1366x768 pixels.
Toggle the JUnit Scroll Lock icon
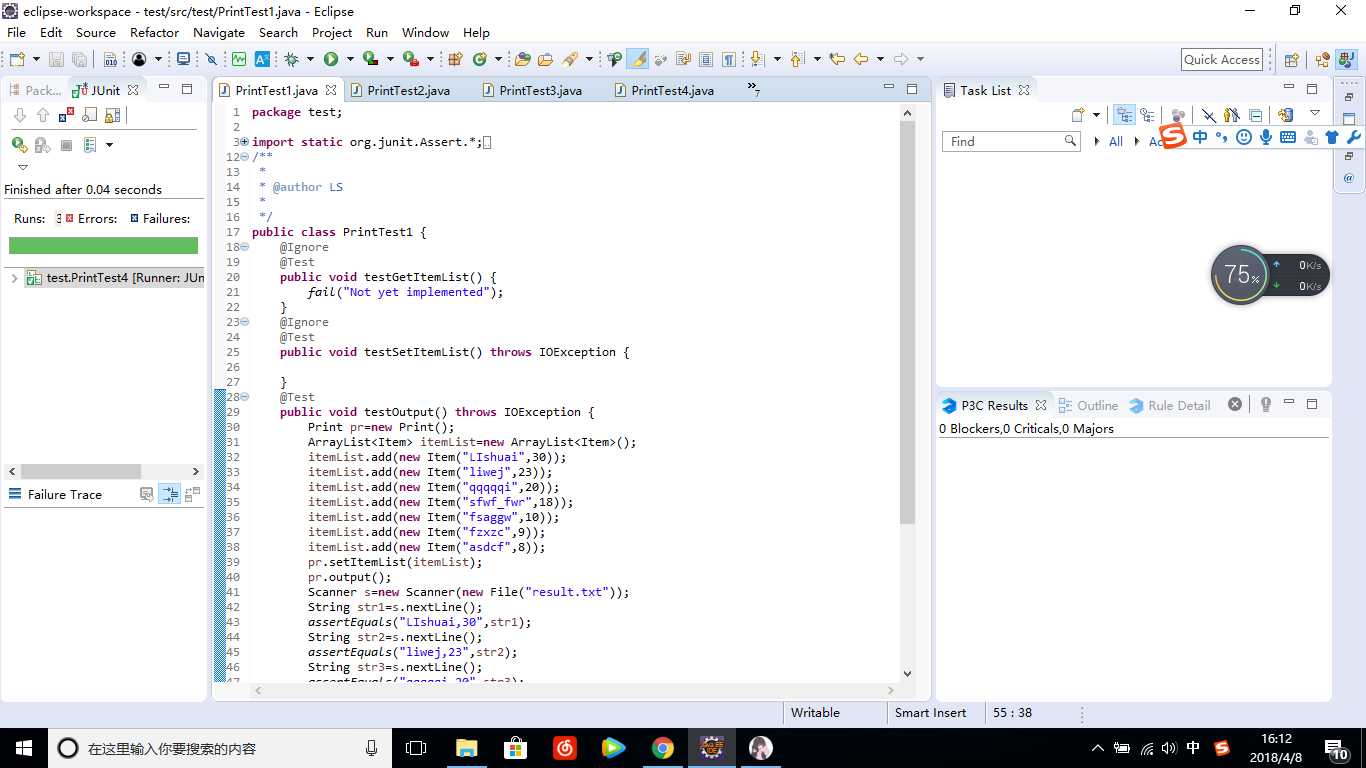tap(112, 116)
